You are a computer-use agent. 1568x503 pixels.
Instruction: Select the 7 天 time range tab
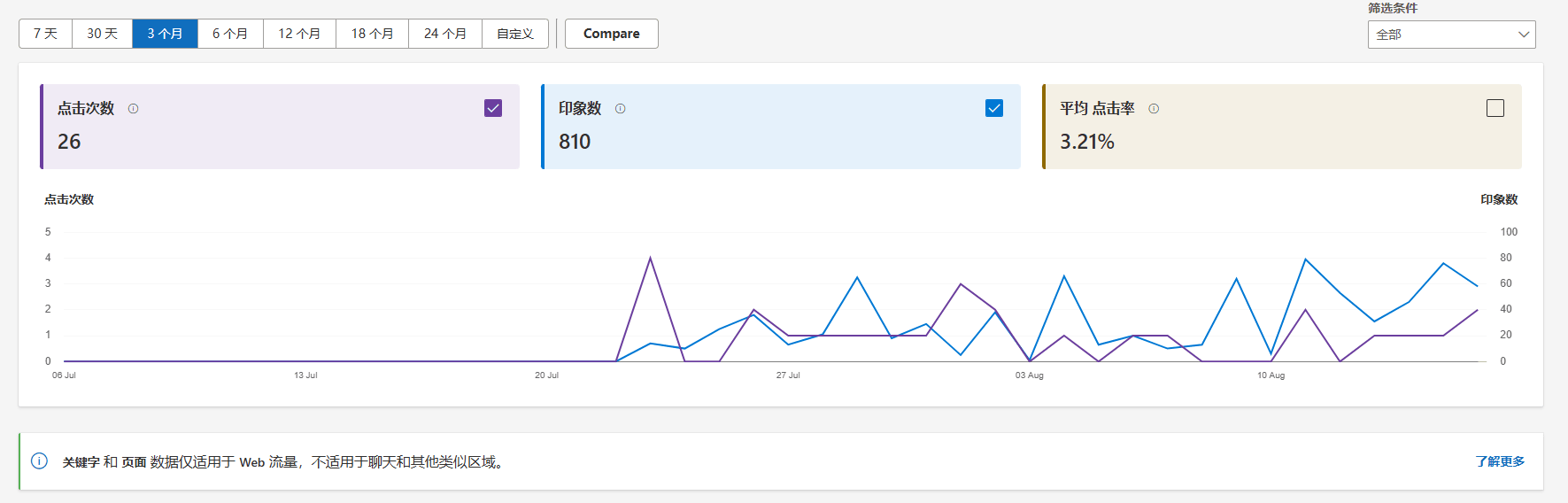coord(45,34)
